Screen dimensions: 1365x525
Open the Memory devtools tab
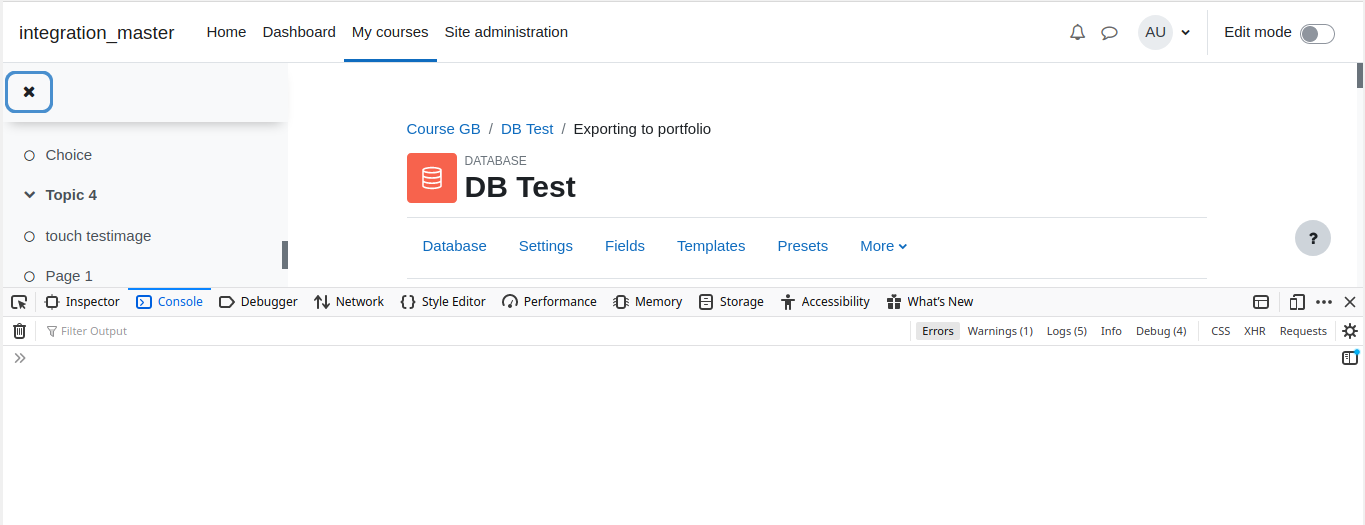click(x=648, y=302)
